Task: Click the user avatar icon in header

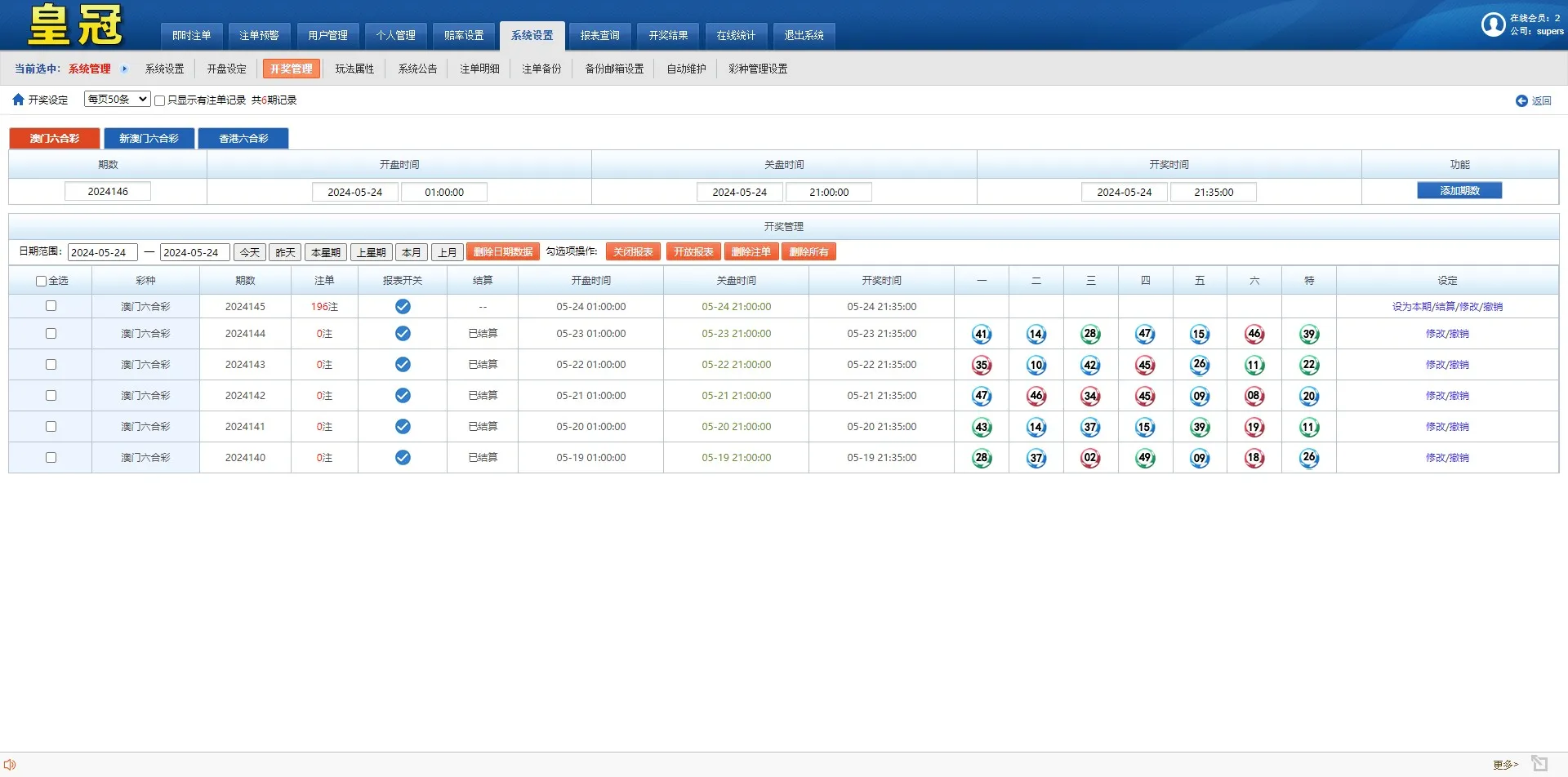Action: click(x=1493, y=24)
